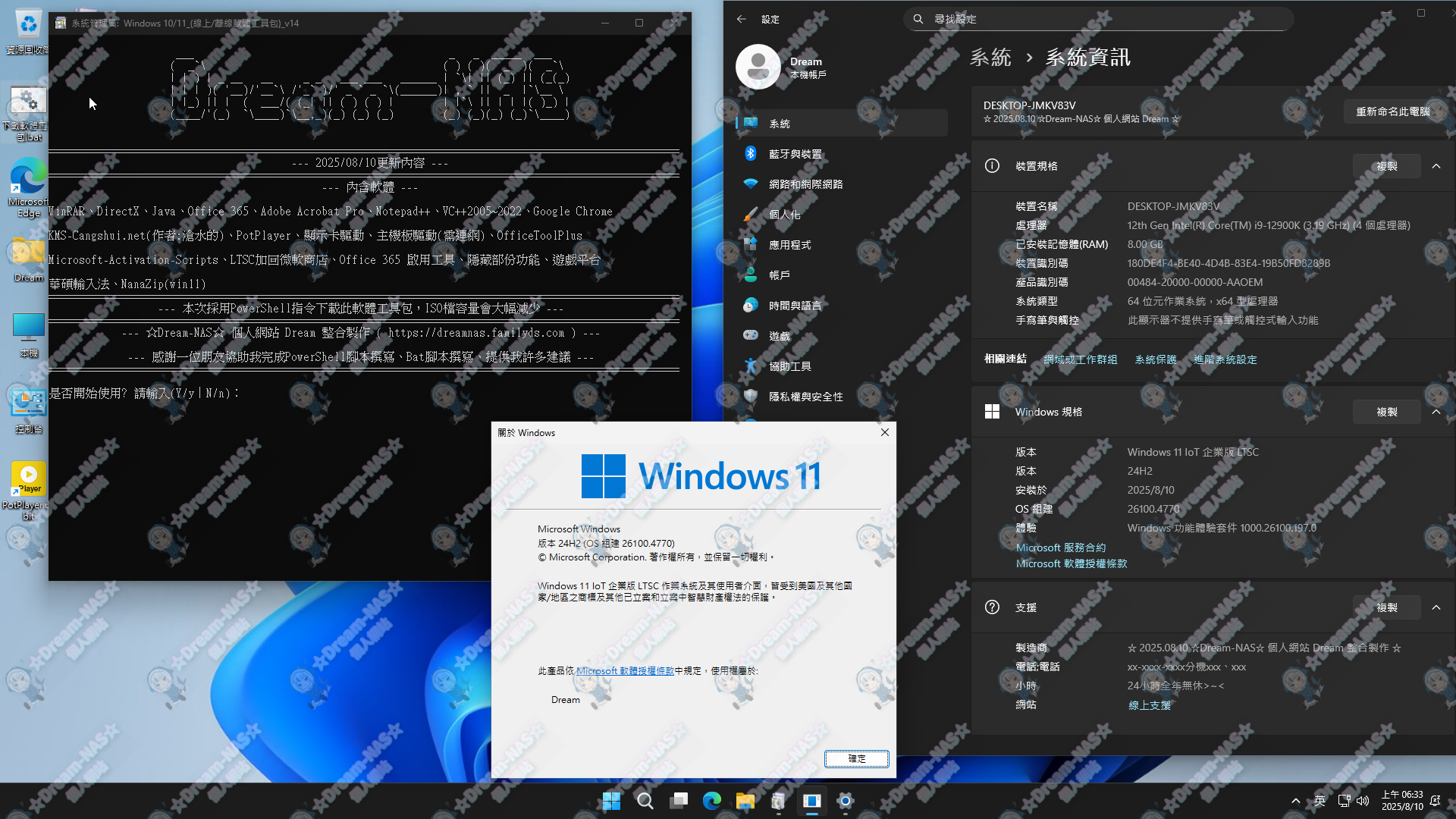Click the back arrow in Settings
This screenshot has width=1456, height=819.
click(742, 19)
